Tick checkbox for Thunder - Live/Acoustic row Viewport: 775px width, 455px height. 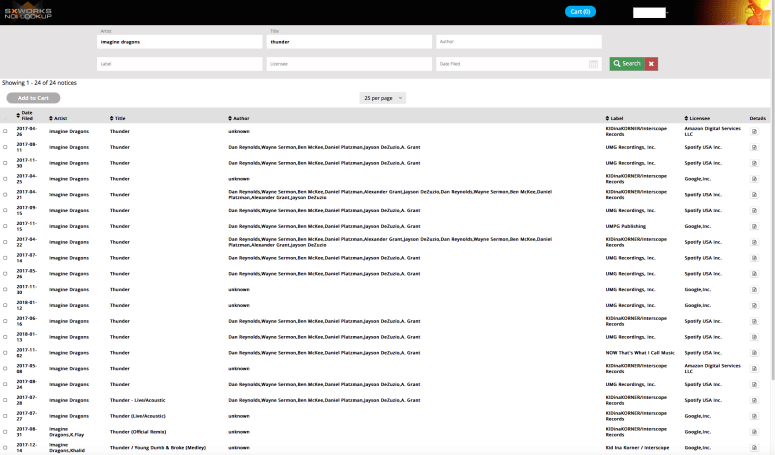point(5,399)
